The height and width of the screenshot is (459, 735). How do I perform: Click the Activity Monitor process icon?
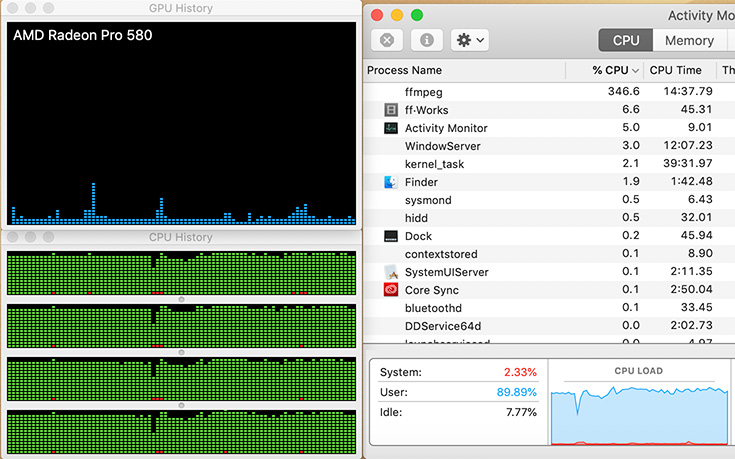[x=391, y=128]
